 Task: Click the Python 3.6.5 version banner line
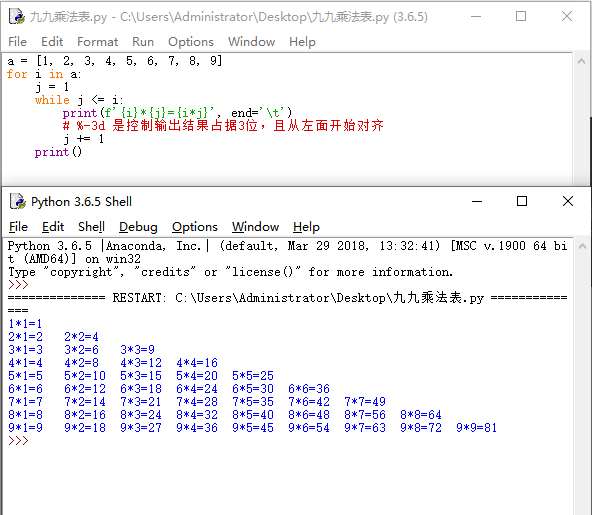pyautogui.click(x=287, y=246)
